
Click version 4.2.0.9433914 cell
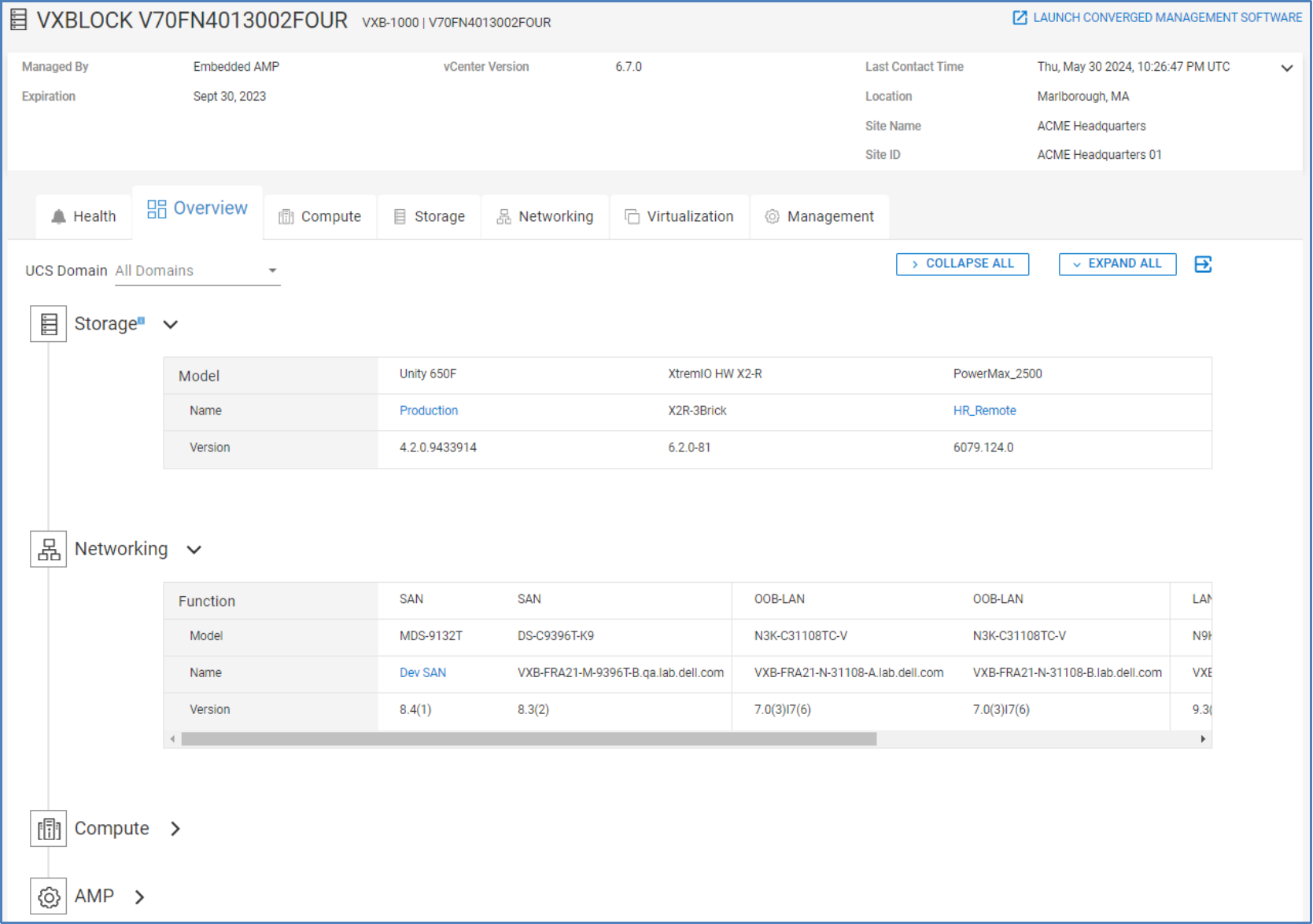(438, 447)
